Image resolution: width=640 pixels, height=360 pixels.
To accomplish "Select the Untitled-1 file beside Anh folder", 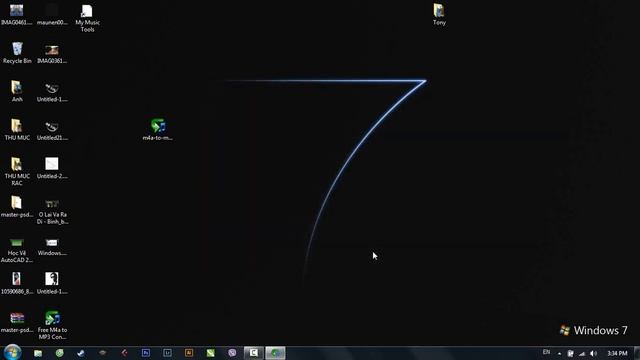I will (x=52, y=92).
